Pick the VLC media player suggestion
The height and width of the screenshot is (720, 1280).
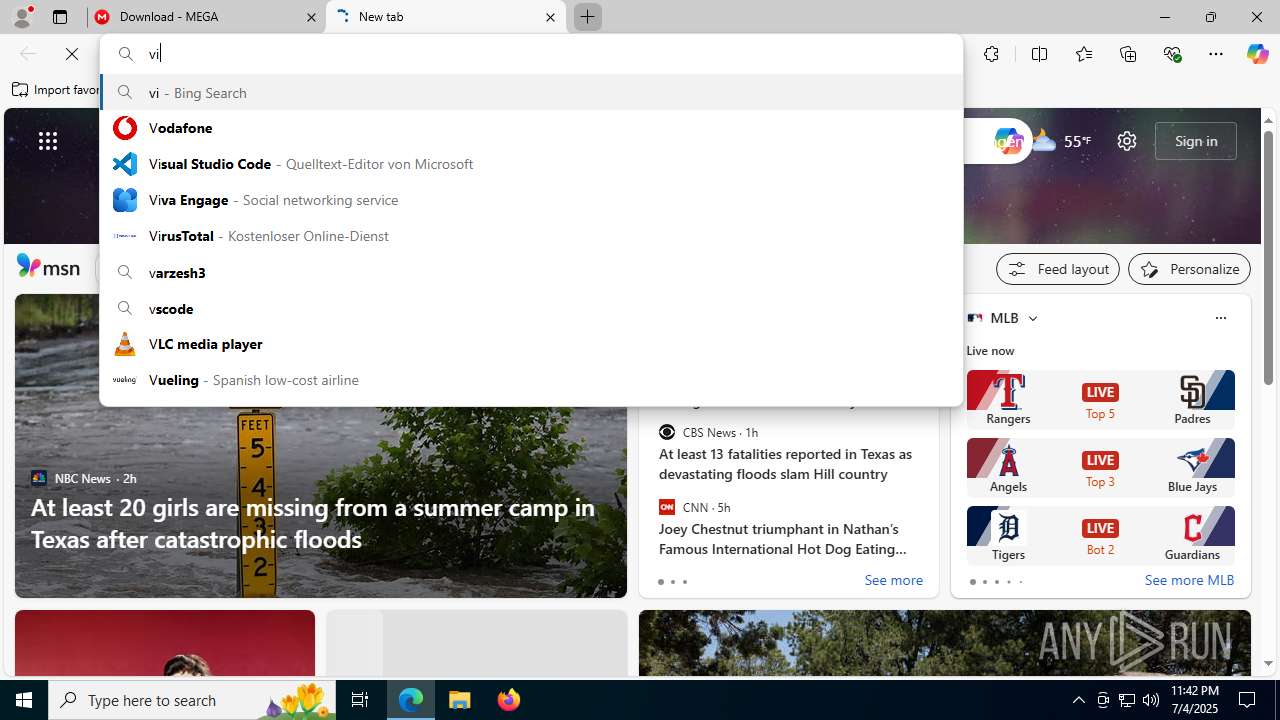pyautogui.click(x=531, y=344)
